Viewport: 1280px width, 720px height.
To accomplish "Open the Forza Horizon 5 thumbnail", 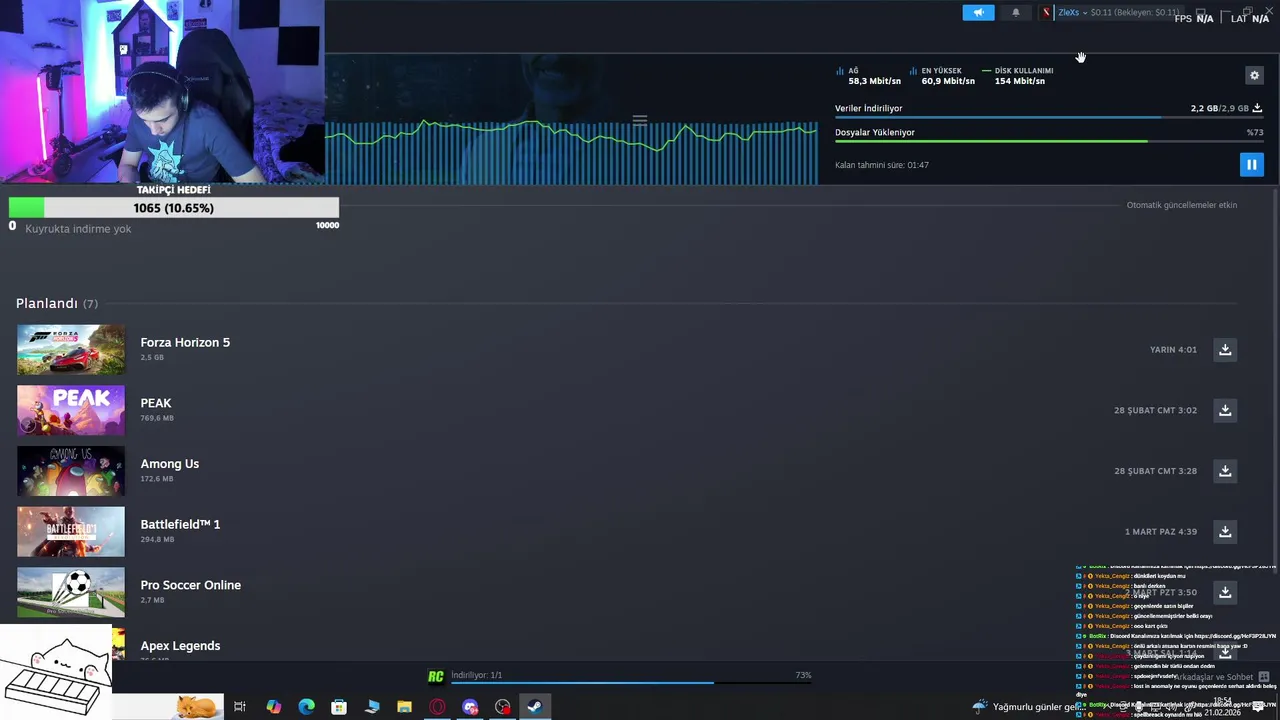I will click(71, 350).
